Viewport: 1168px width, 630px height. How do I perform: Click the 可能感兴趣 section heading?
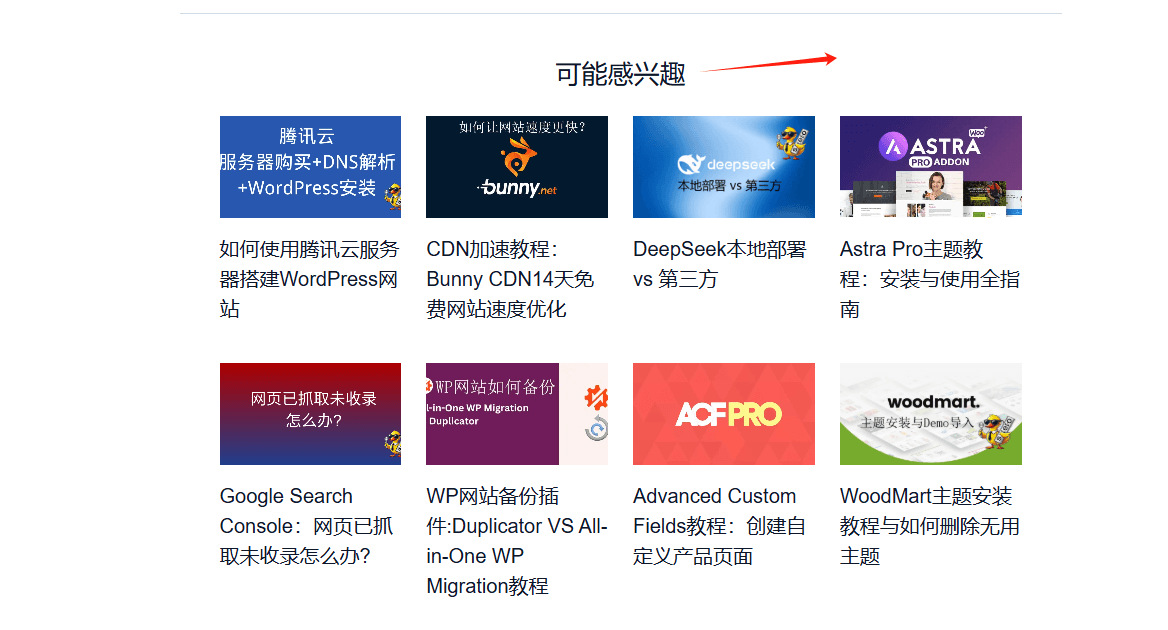pyautogui.click(x=620, y=74)
